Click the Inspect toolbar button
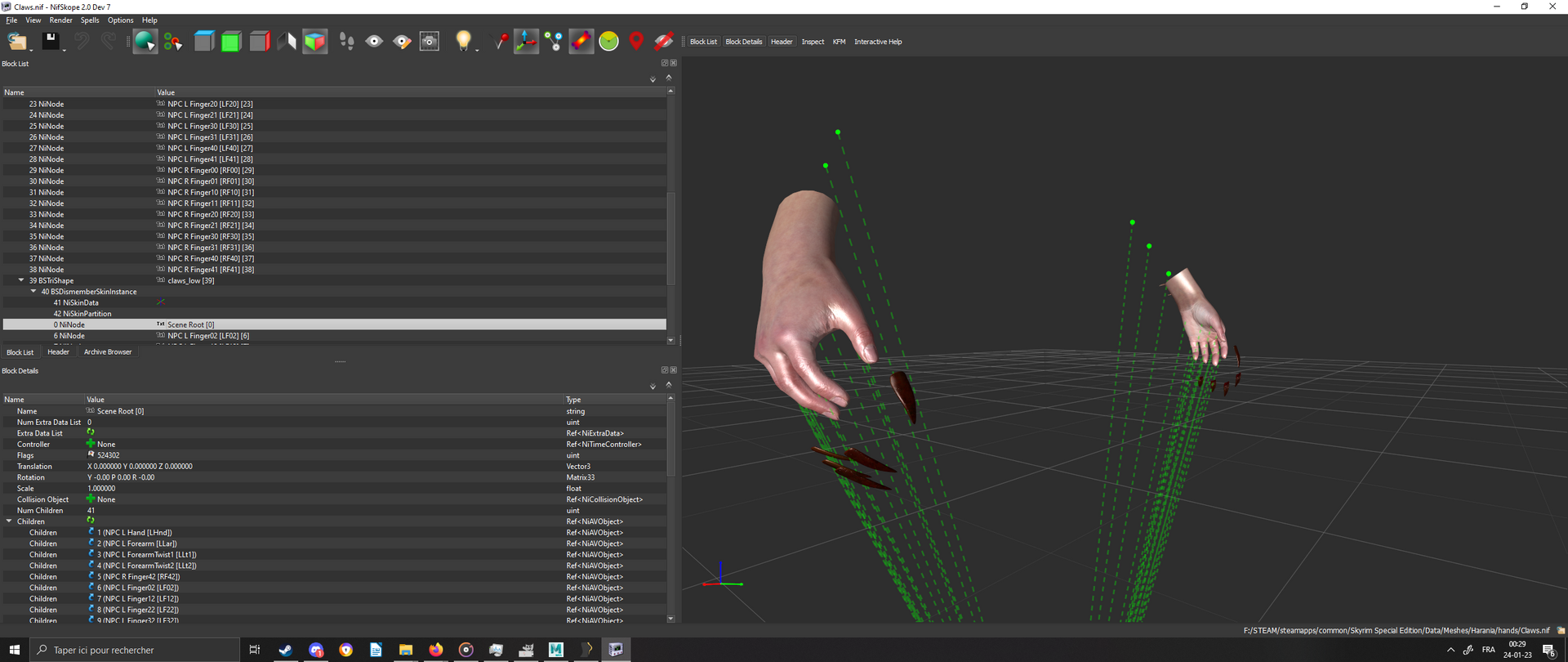This screenshot has height=662, width=1568. tap(813, 42)
